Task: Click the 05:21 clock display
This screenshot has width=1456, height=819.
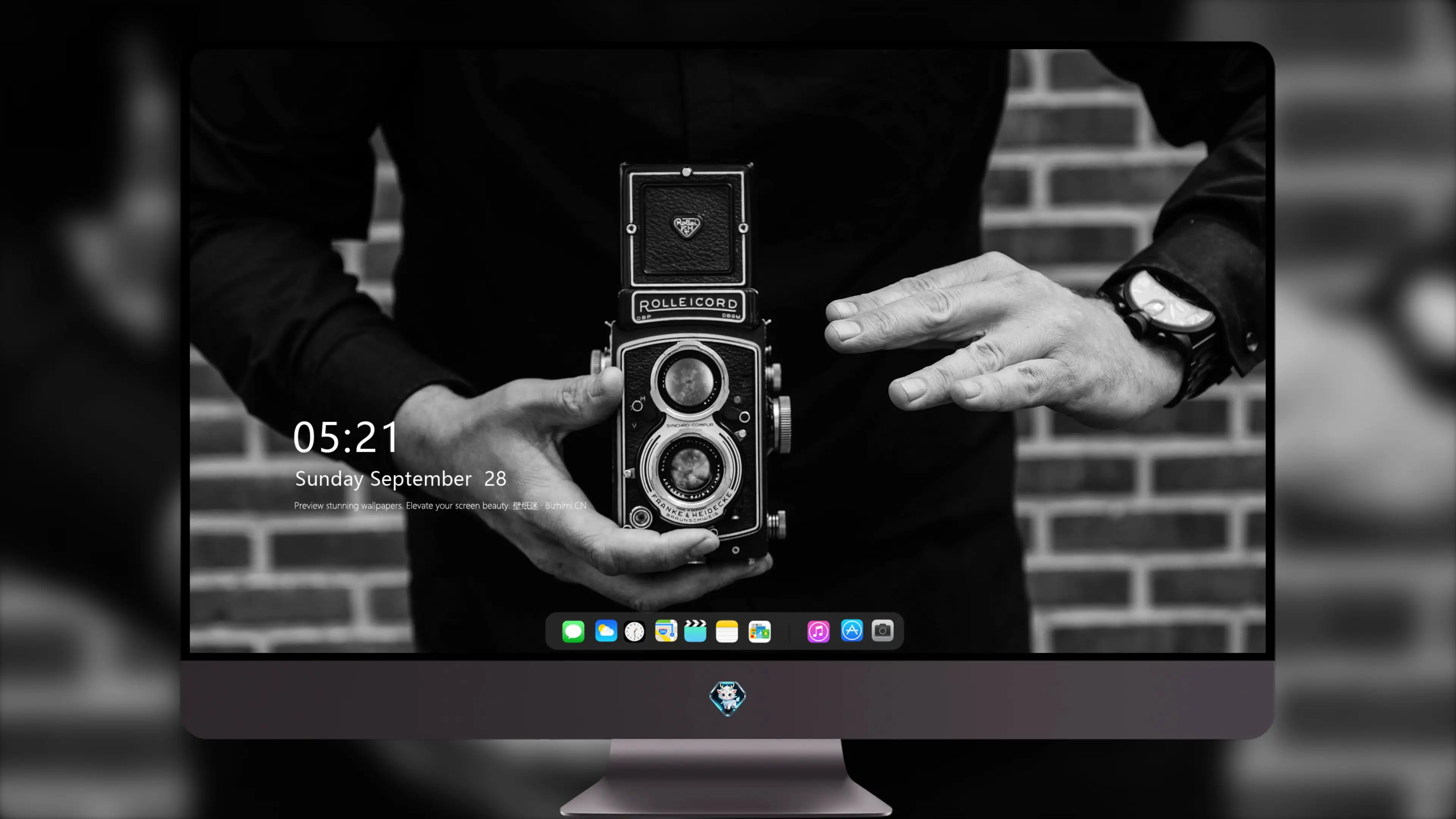Action: click(x=346, y=437)
